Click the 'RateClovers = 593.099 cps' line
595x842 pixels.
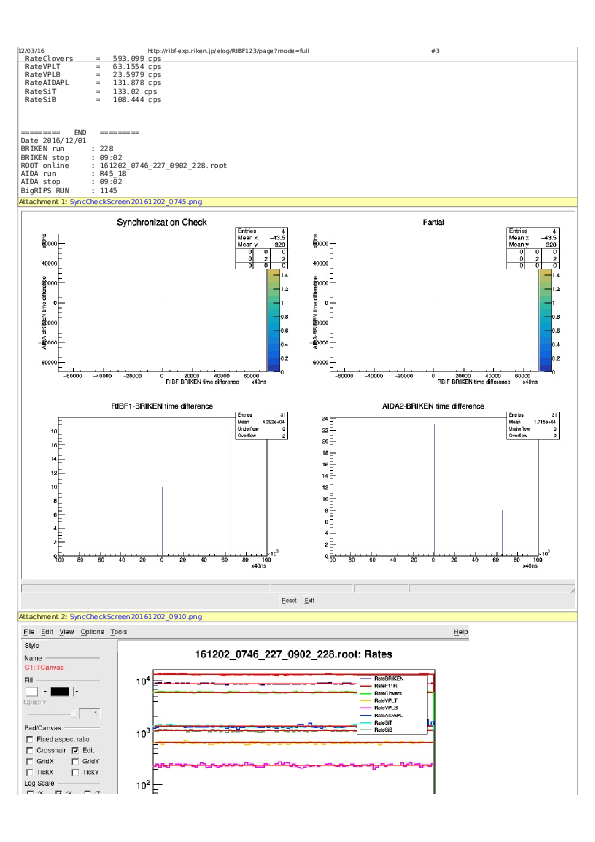click(92, 59)
